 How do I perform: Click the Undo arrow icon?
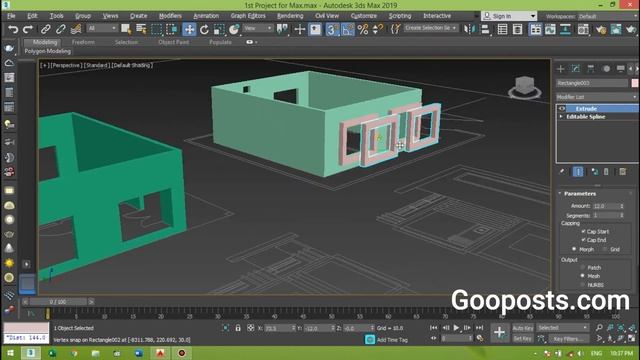13,29
